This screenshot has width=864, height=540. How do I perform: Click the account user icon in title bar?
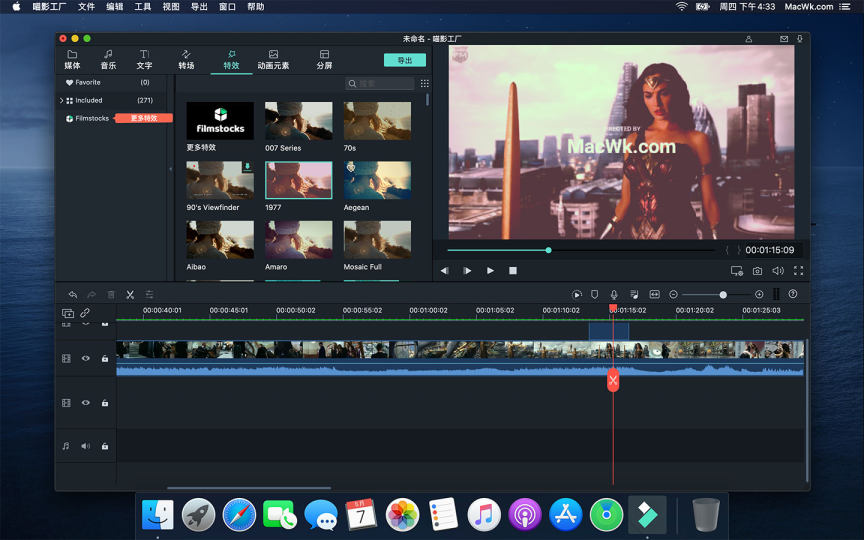pyautogui.click(x=749, y=39)
